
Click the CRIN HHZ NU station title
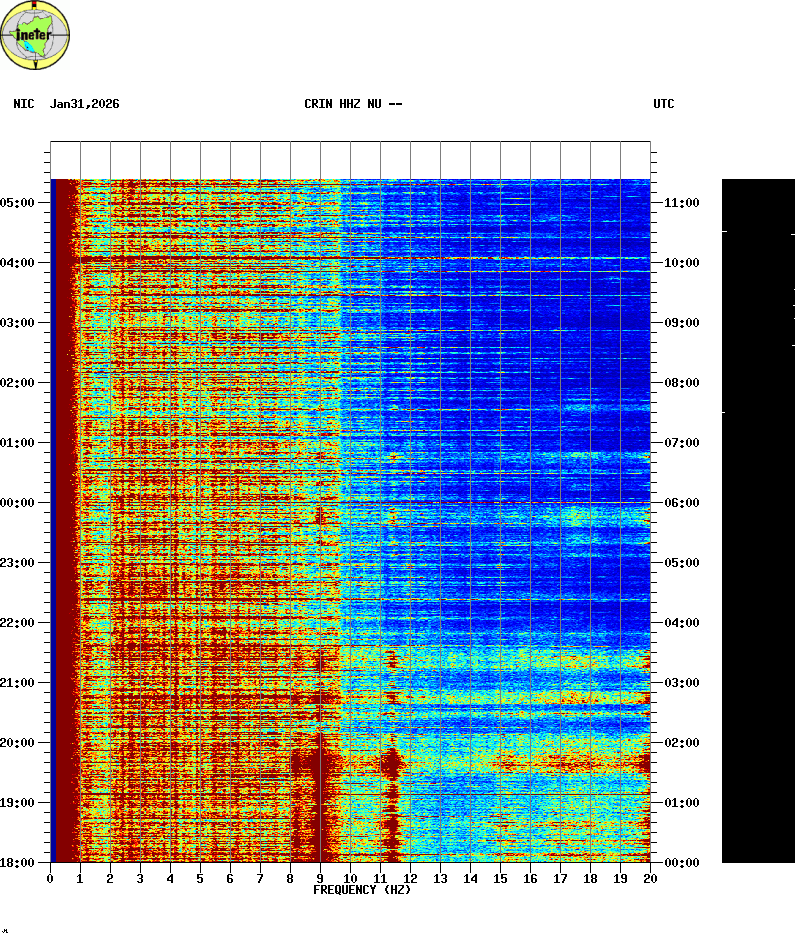pos(353,104)
